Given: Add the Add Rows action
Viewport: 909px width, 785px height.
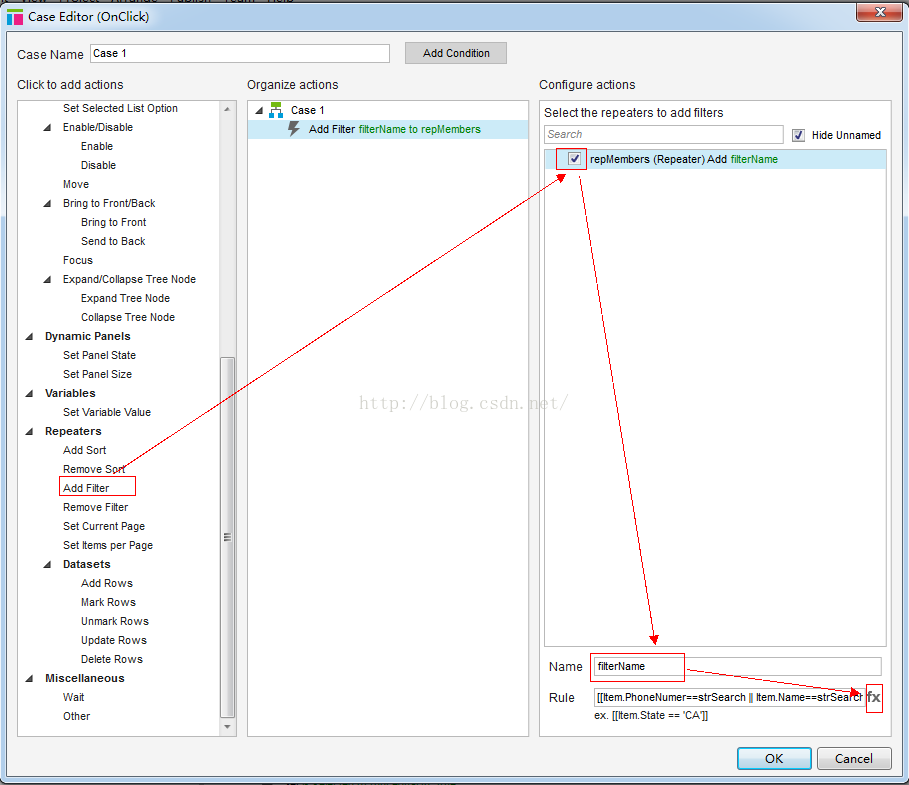Looking at the screenshot, I should click(107, 583).
